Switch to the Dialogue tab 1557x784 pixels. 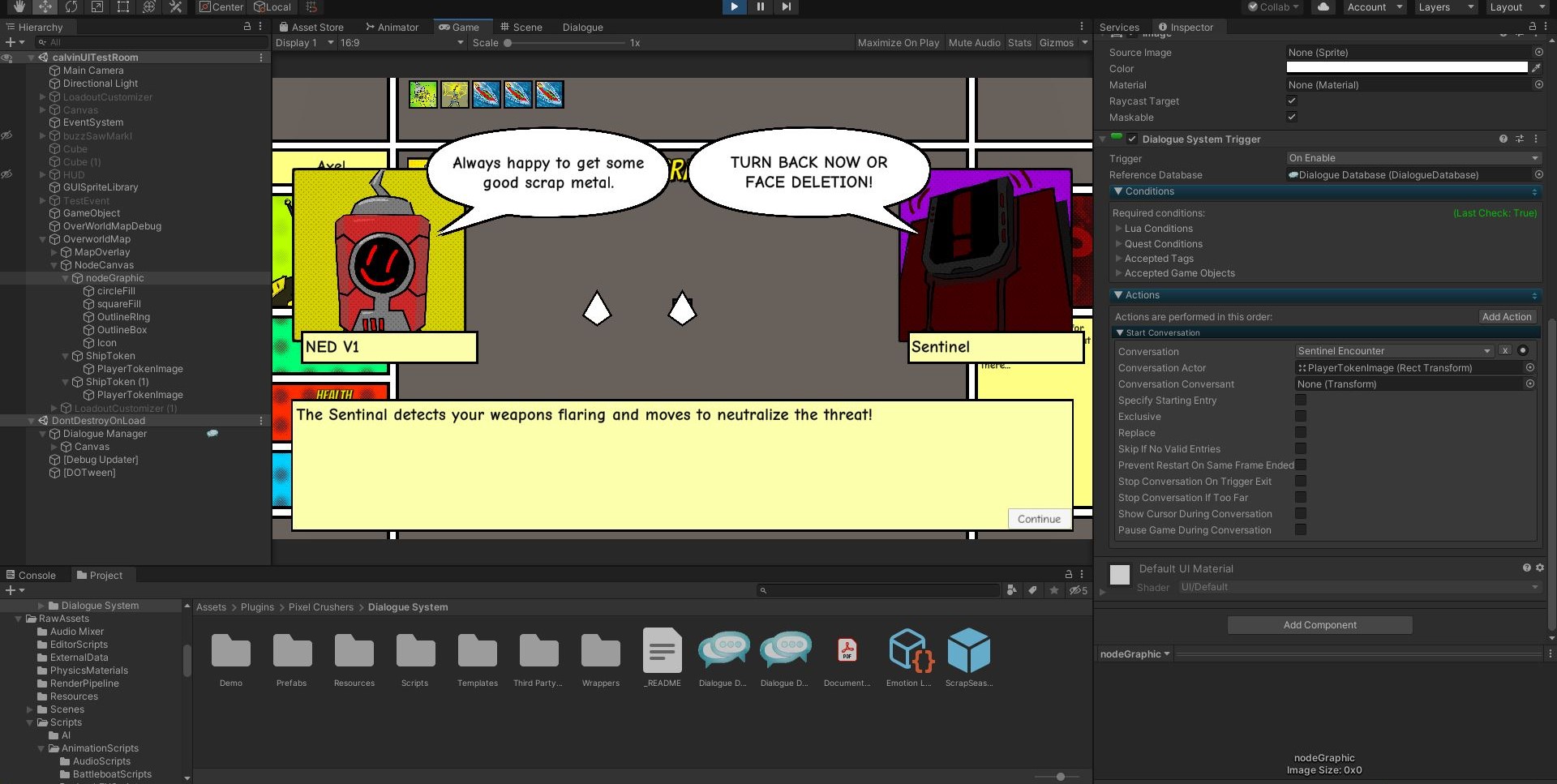[582, 27]
